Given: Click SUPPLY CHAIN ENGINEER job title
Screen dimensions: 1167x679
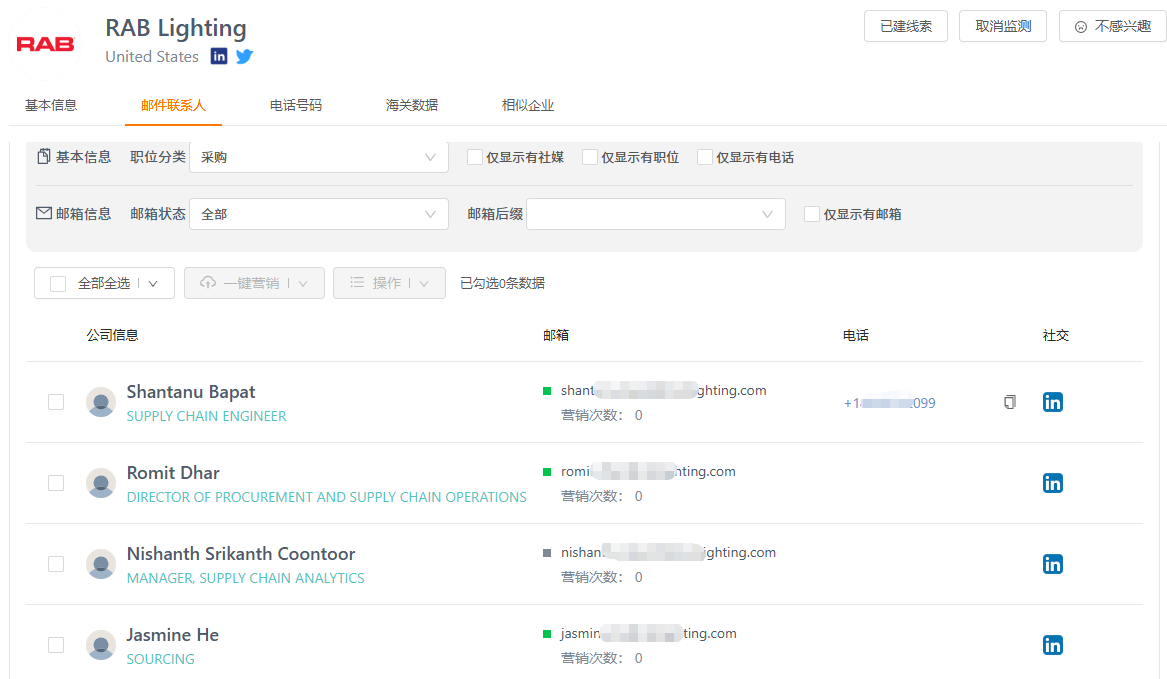Looking at the screenshot, I should 206,416.
